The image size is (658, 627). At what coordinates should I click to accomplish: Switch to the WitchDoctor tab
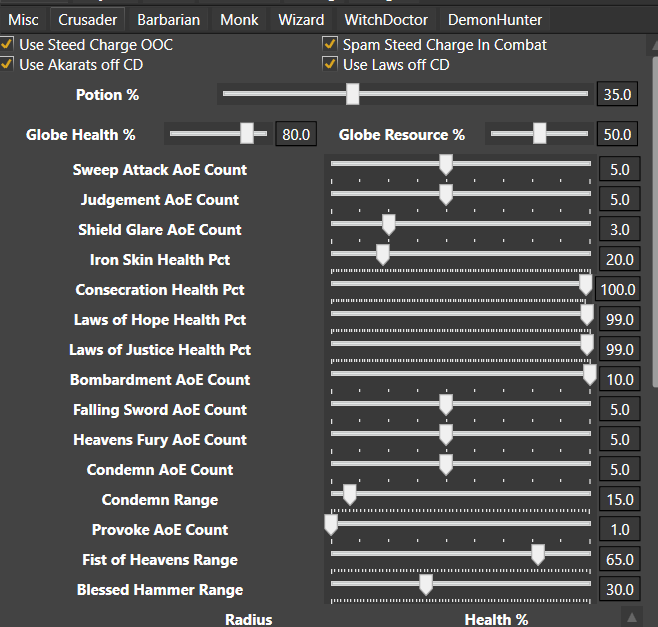pos(386,20)
